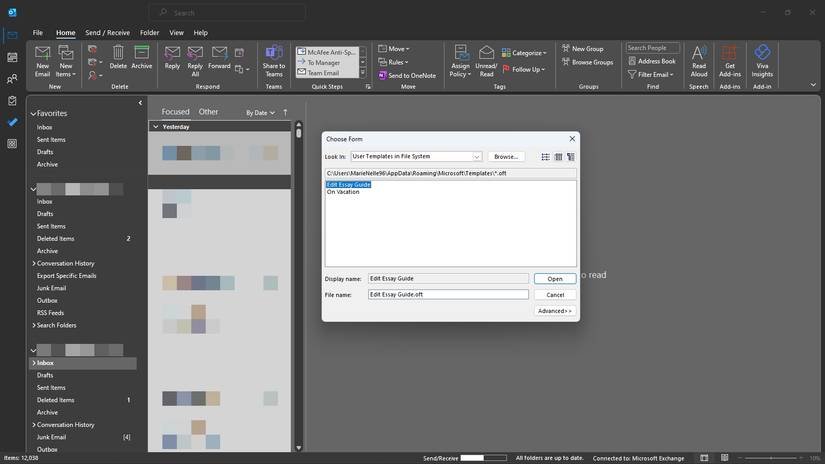Click New Group in ribbon
The width and height of the screenshot is (825, 464).
582,48
